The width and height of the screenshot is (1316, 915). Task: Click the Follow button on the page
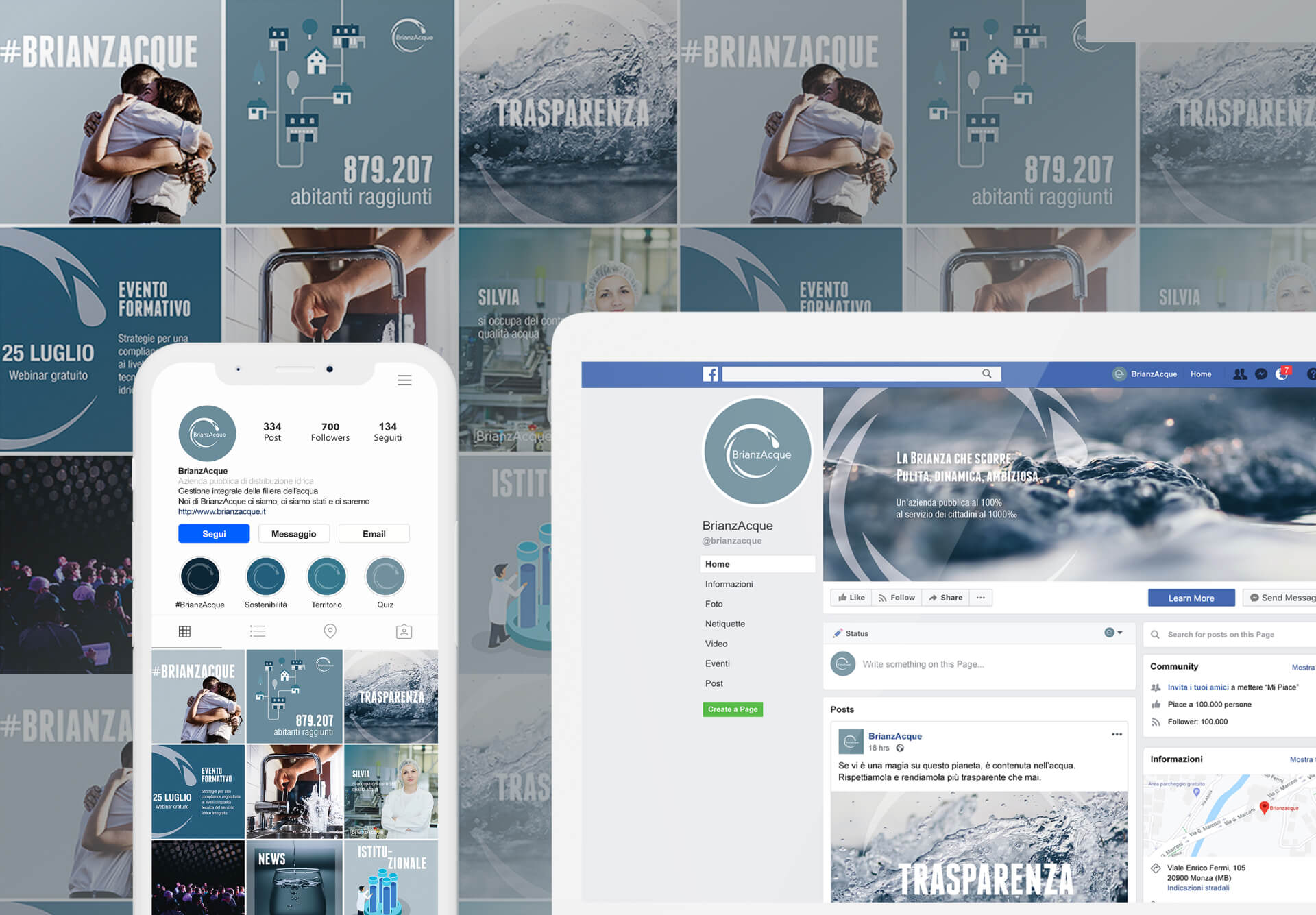[897, 598]
